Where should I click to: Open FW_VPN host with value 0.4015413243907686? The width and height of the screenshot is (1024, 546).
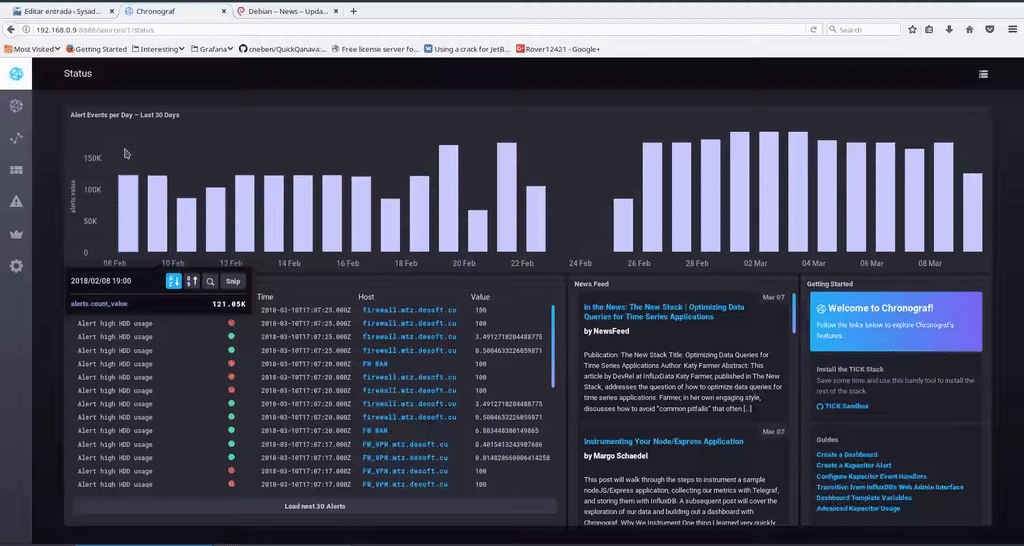pyautogui.click(x=405, y=444)
